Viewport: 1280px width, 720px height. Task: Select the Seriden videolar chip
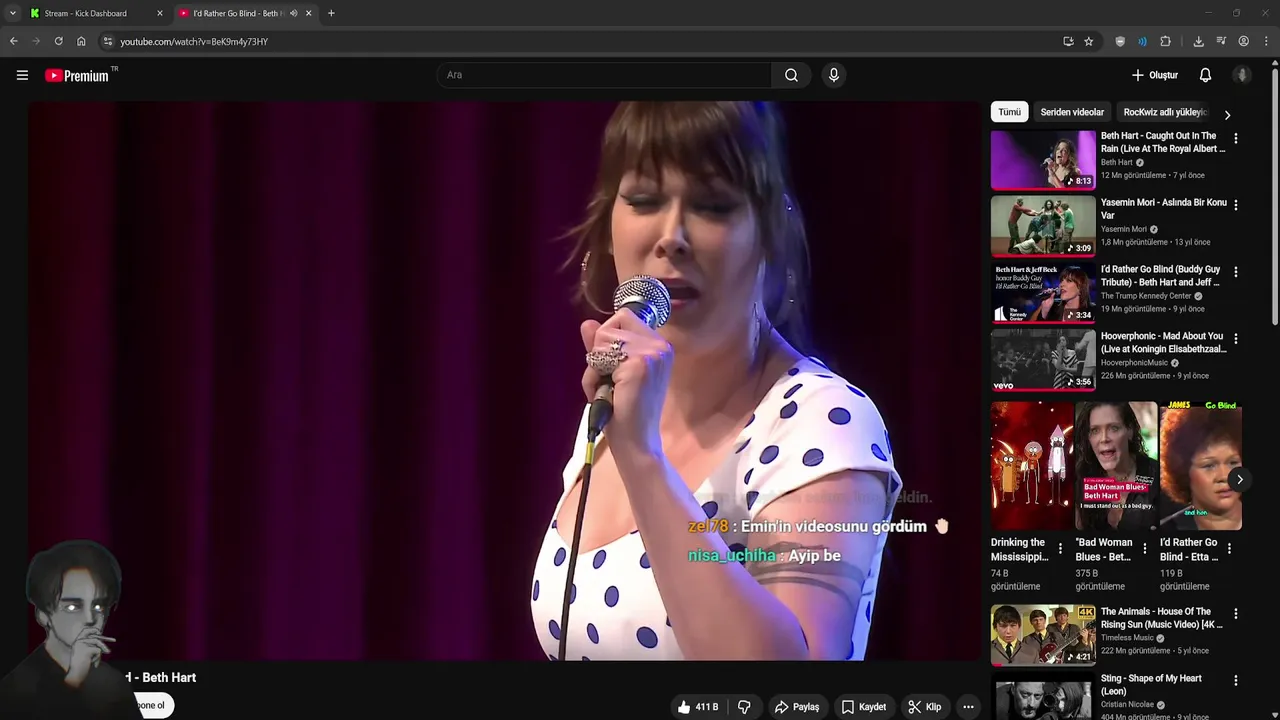click(x=1072, y=112)
